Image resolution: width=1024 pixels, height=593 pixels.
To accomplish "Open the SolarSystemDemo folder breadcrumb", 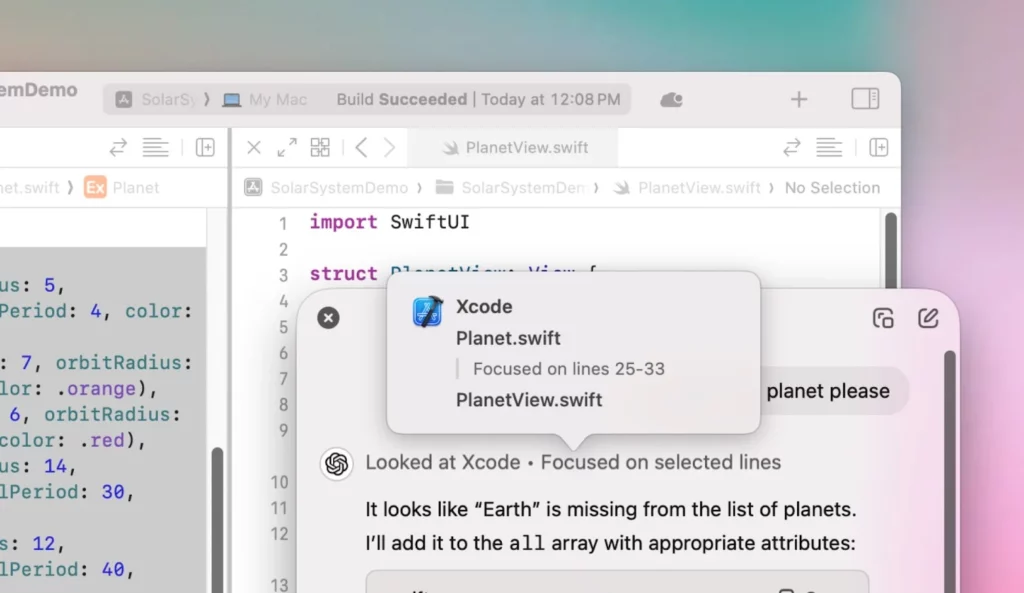I will pyautogui.click(x=511, y=188).
